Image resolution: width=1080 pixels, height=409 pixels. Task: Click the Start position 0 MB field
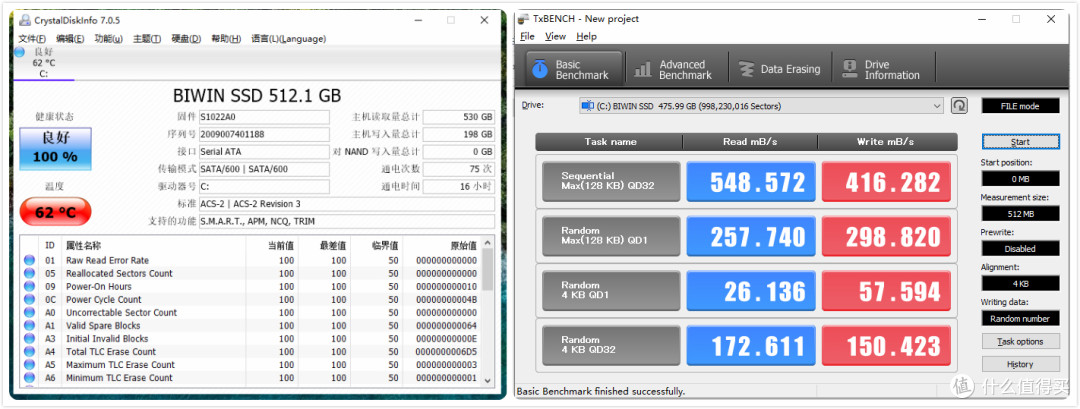tap(1021, 178)
